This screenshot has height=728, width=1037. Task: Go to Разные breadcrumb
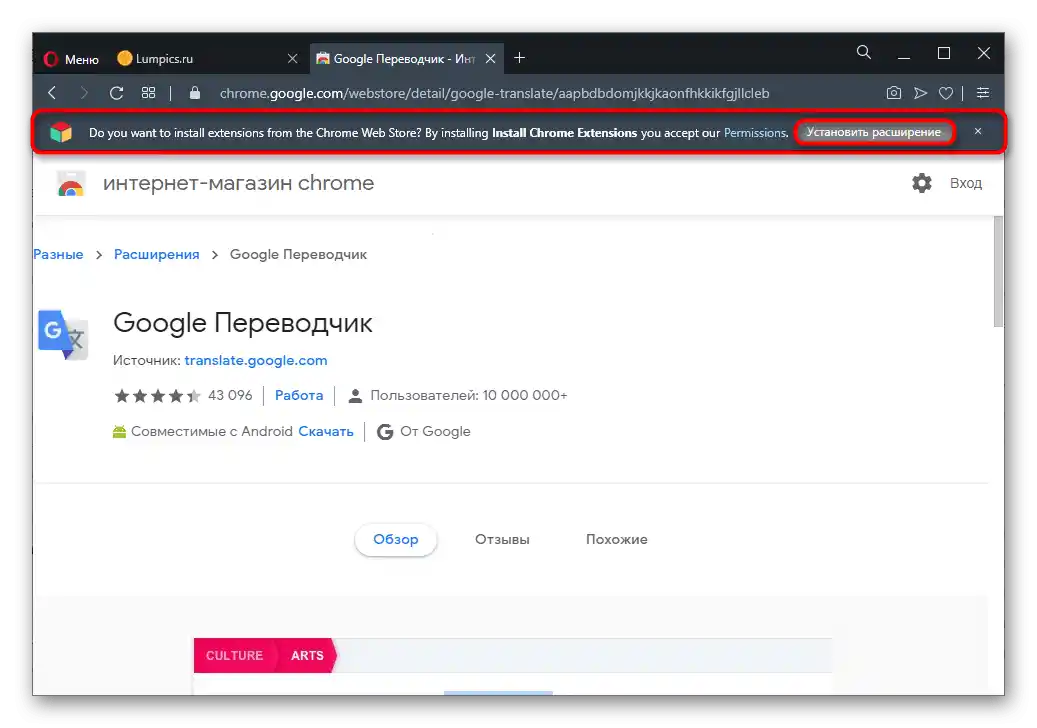pyautogui.click(x=58, y=255)
